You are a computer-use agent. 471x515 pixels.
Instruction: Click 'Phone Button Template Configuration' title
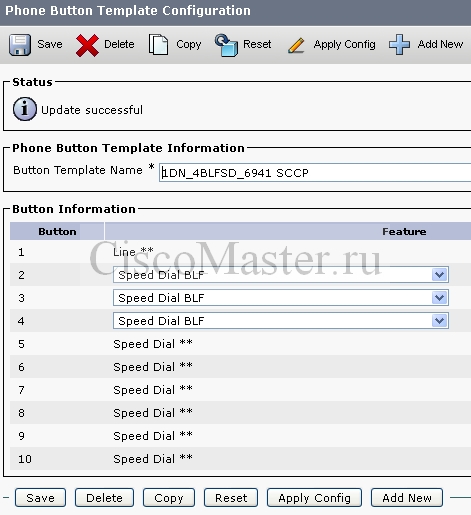point(128,11)
